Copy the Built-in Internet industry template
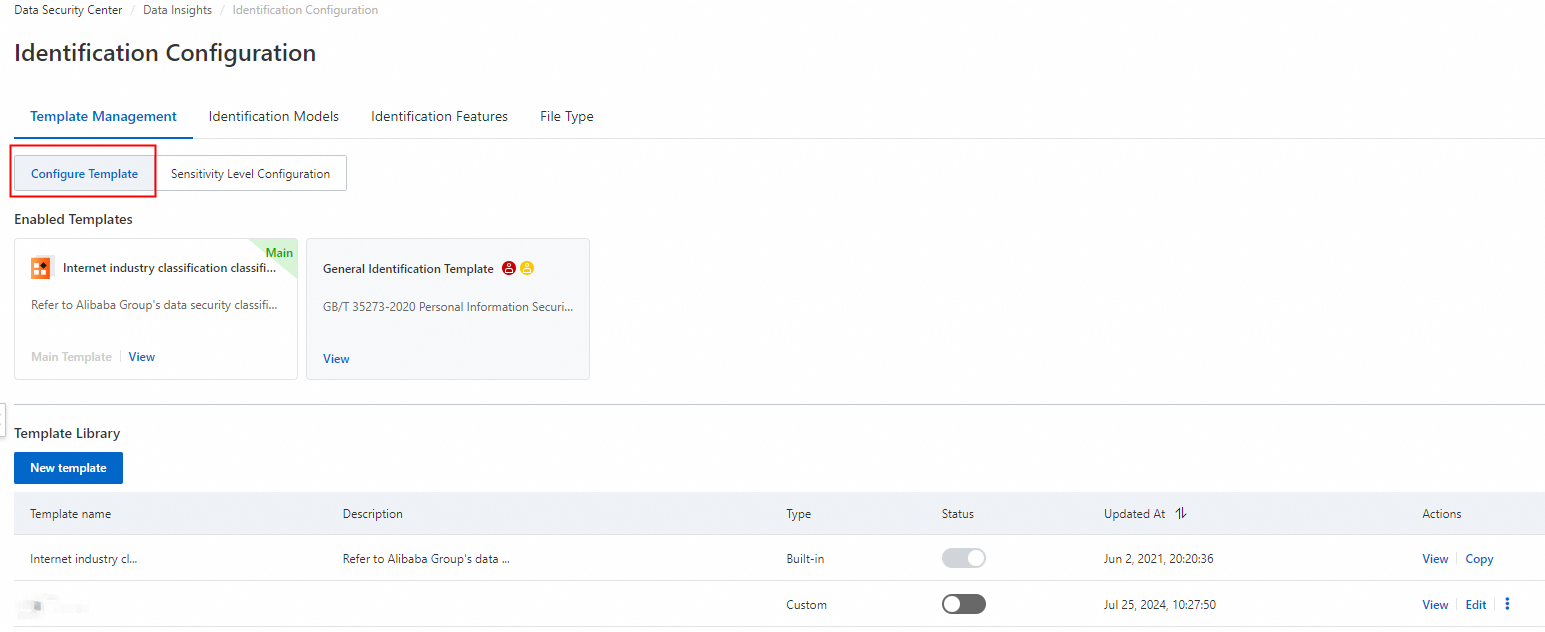 [1479, 559]
